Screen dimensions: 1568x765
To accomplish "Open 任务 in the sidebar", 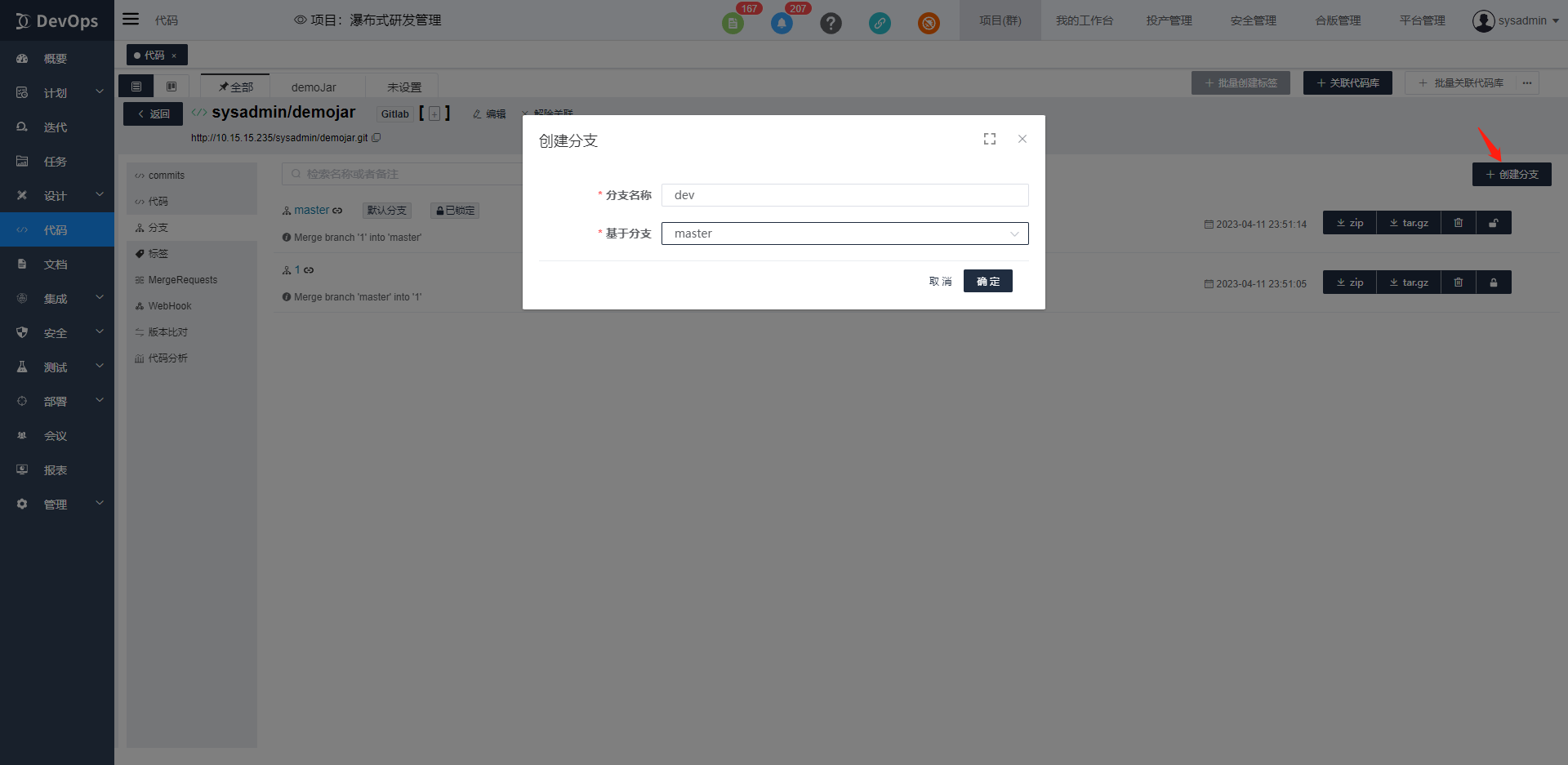I will 57,162.
